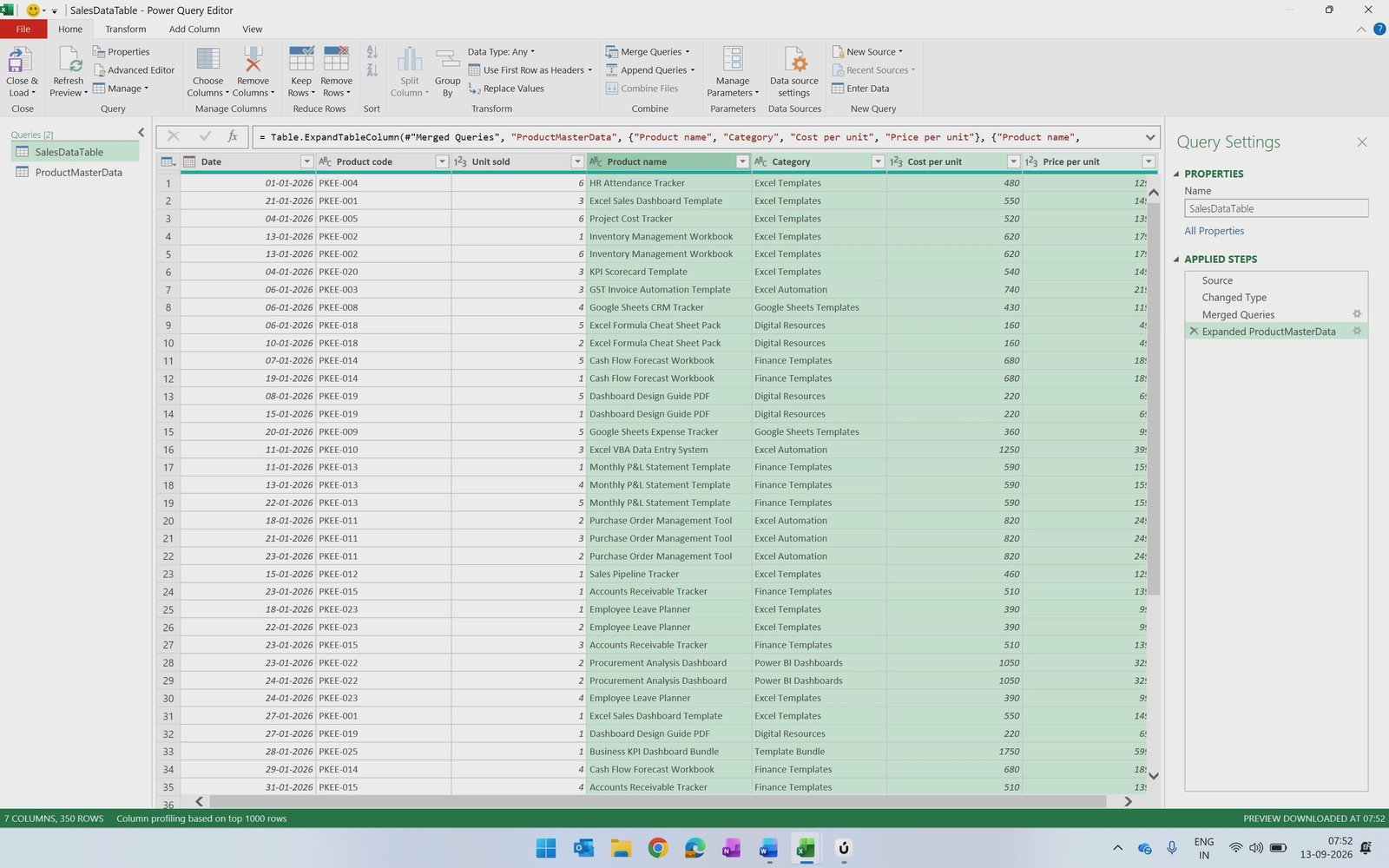Close the Query Settings pane
This screenshot has height=868, width=1389.
tap(1362, 142)
